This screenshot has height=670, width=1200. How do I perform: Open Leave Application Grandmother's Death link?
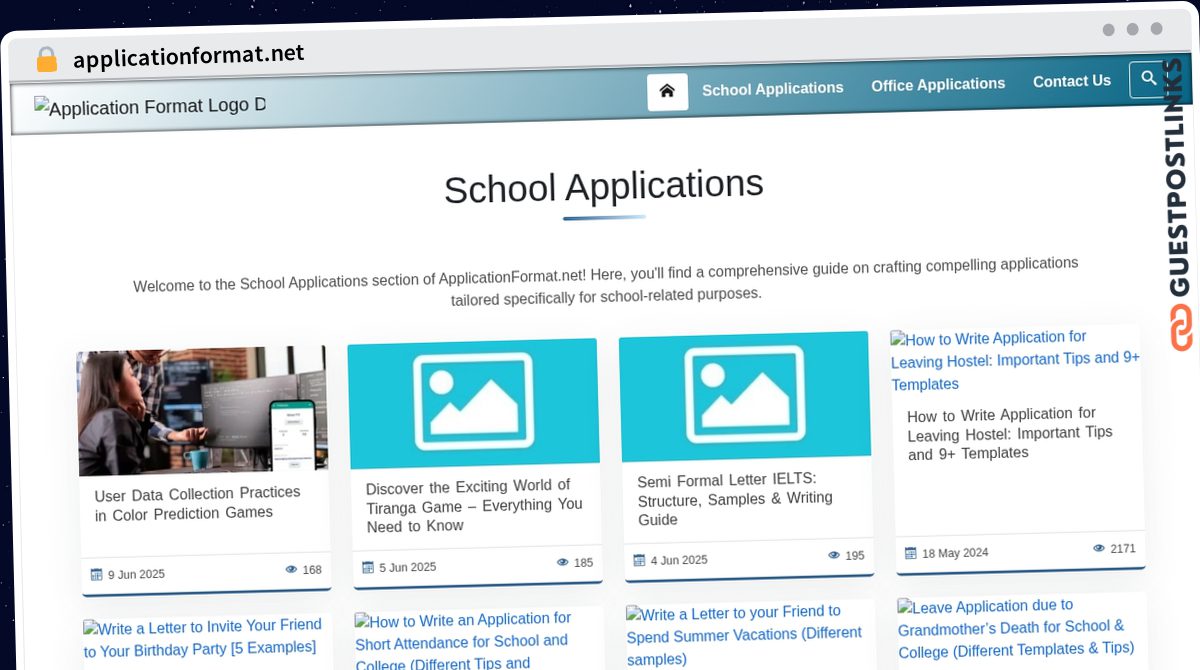tap(1016, 628)
